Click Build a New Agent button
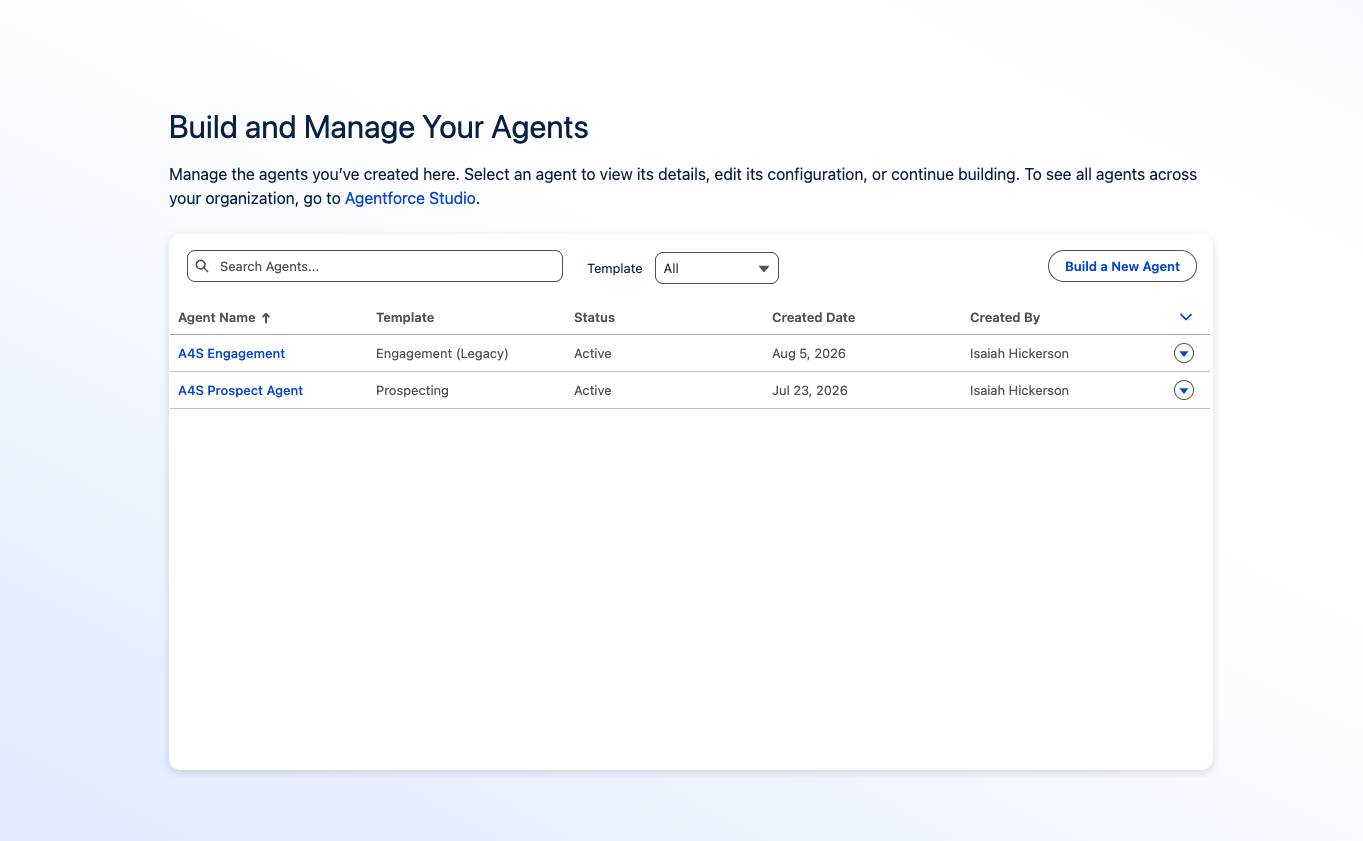This screenshot has width=1363, height=841. pos(1122,266)
